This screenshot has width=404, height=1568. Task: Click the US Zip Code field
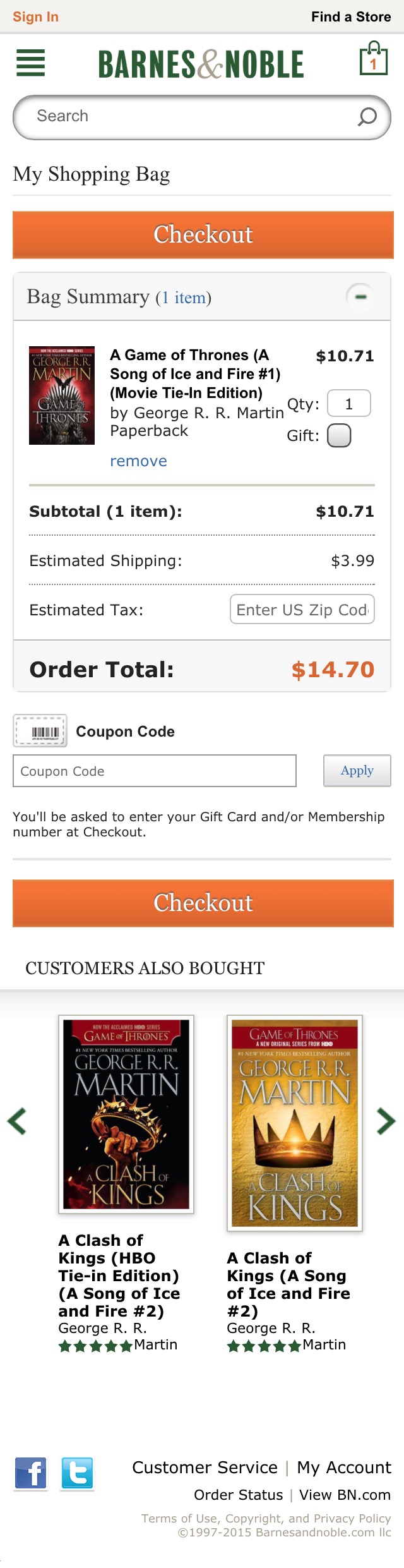click(x=302, y=609)
